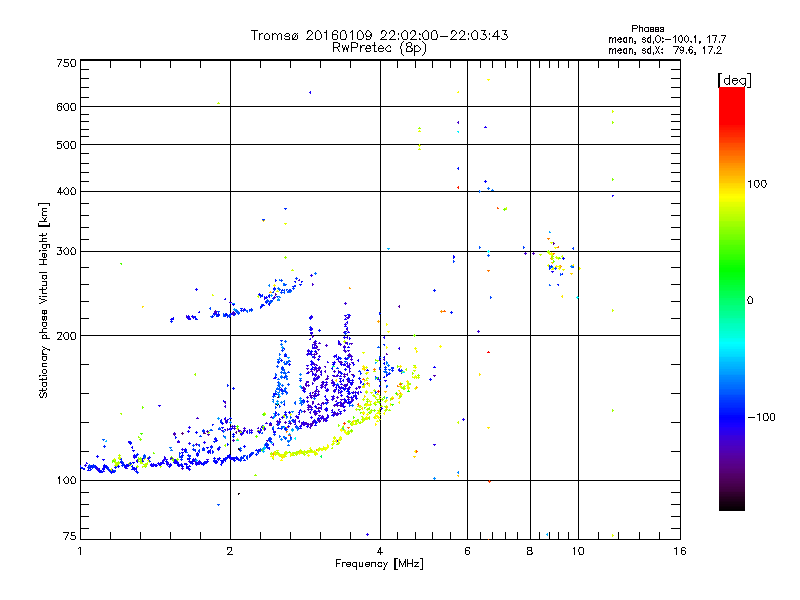Screen dimensions: 800x600
Task: Click the x-axis tick label '2'
Action: click(x=230, y=551)
